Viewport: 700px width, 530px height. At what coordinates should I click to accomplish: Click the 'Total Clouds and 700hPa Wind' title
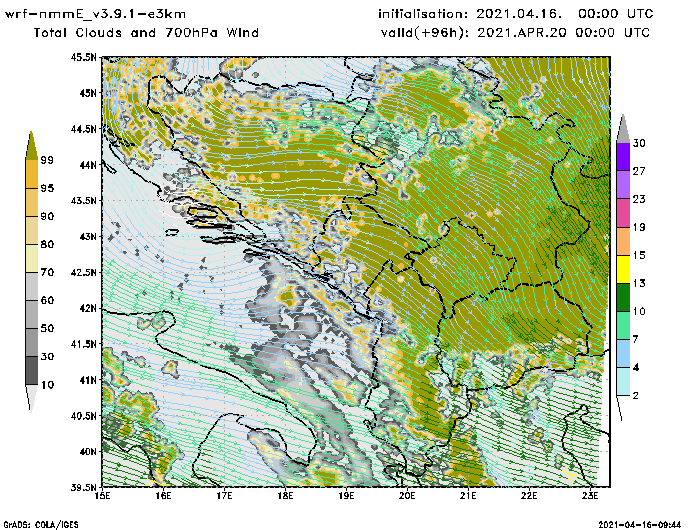[x=146, y=33]
